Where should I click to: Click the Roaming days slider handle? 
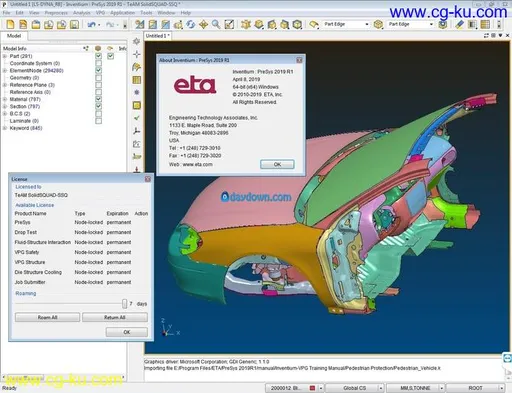[x=124, y=304]
